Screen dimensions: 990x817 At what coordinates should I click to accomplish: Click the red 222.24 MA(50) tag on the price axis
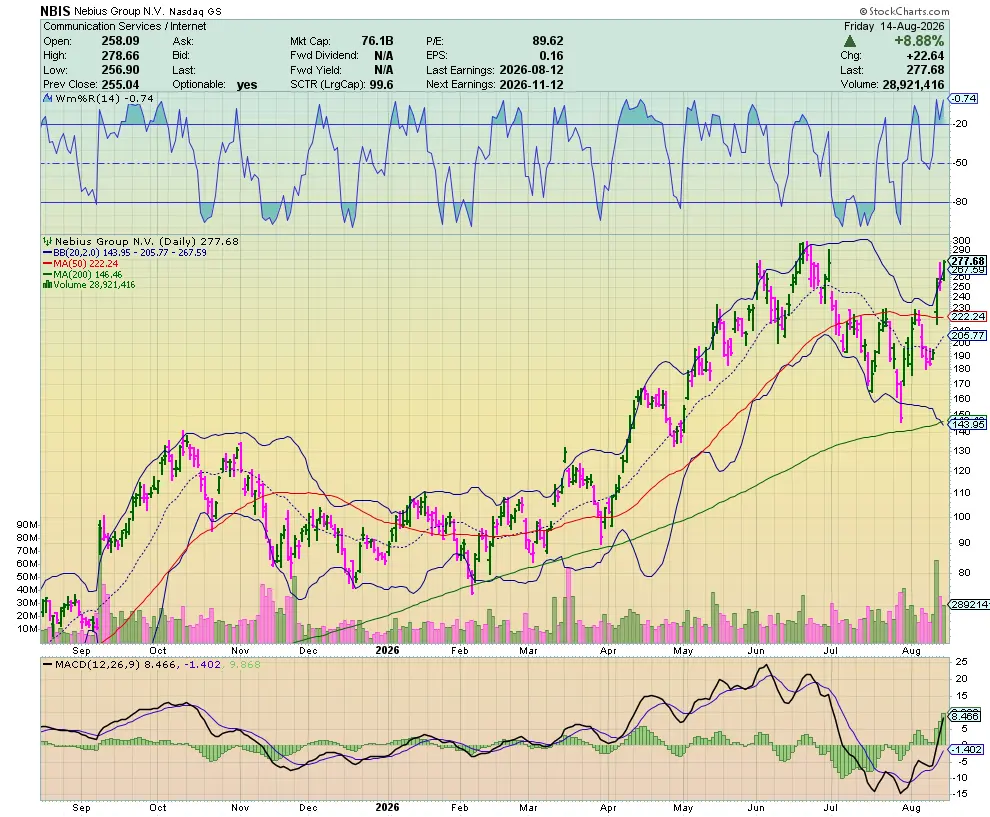coord(968,316)
